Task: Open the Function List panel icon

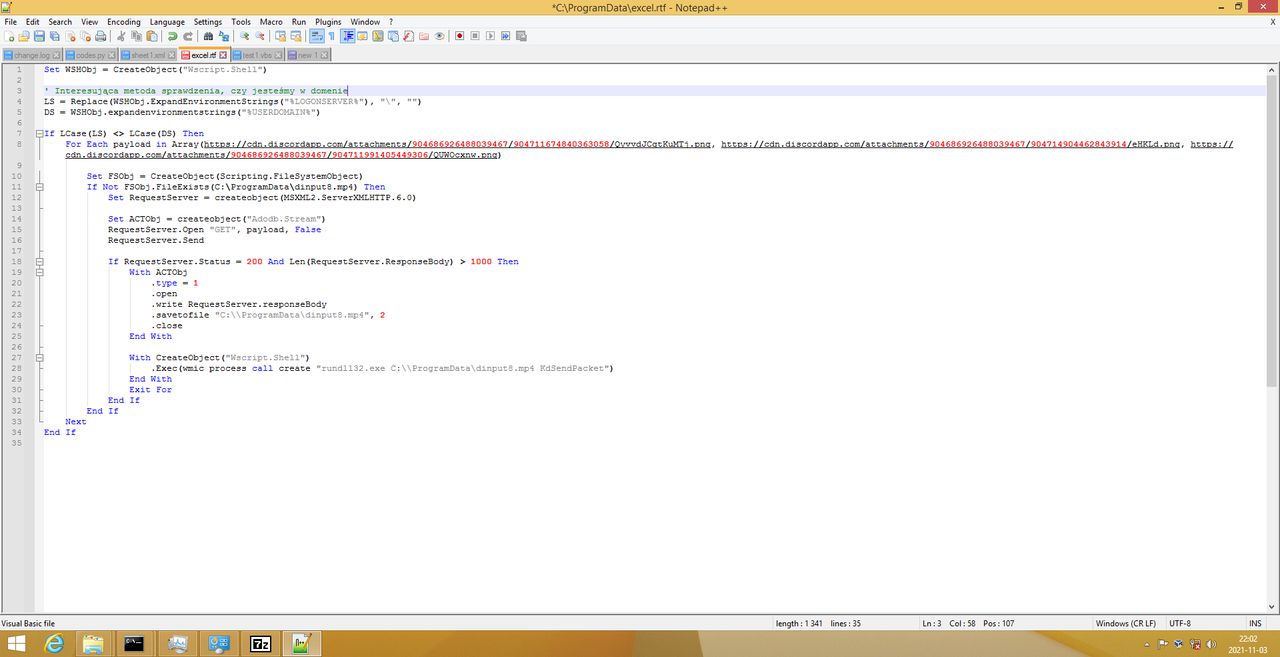Action: [408, 36]
